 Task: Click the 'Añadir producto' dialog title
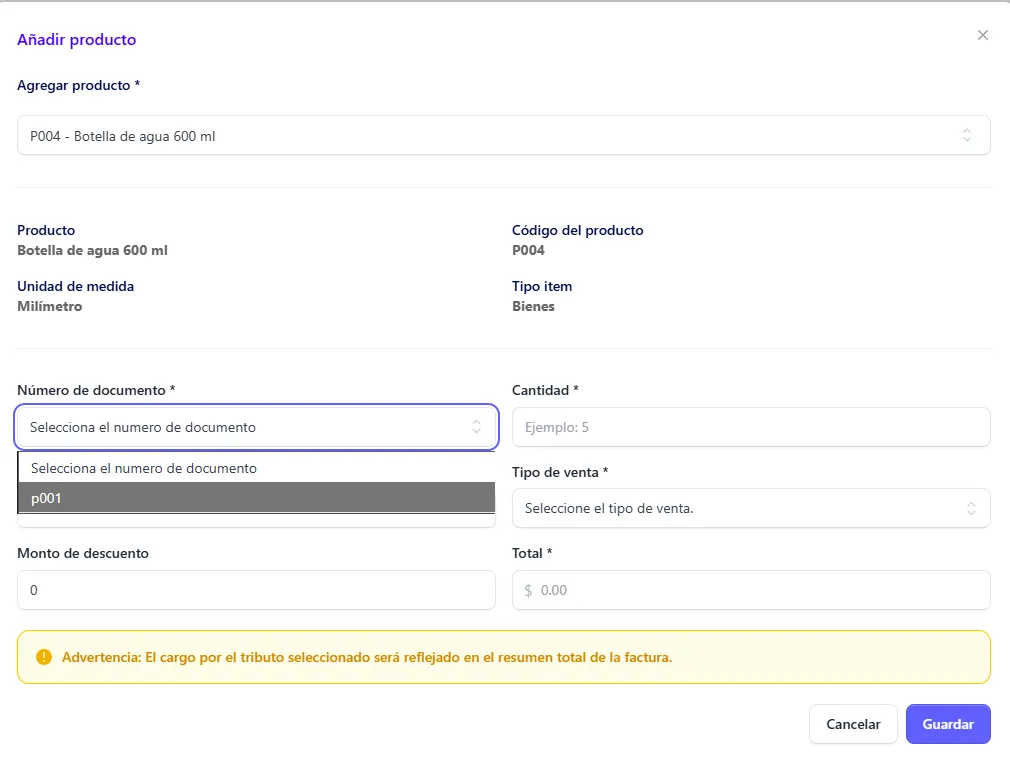(x=77, y=40)
